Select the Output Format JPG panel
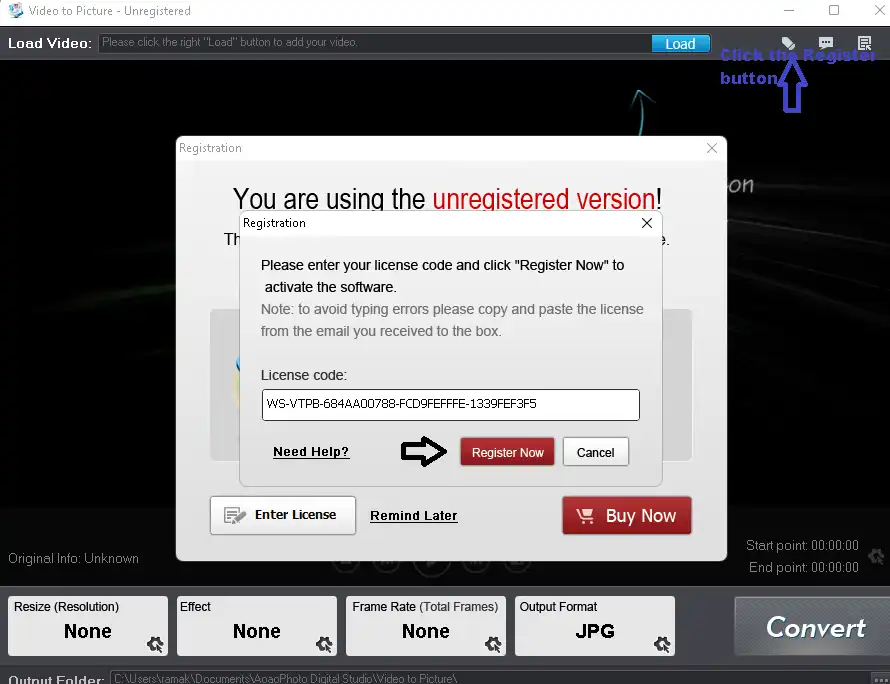Image resolution: width=890 pixels, height=684 pixels. [595, 626]
